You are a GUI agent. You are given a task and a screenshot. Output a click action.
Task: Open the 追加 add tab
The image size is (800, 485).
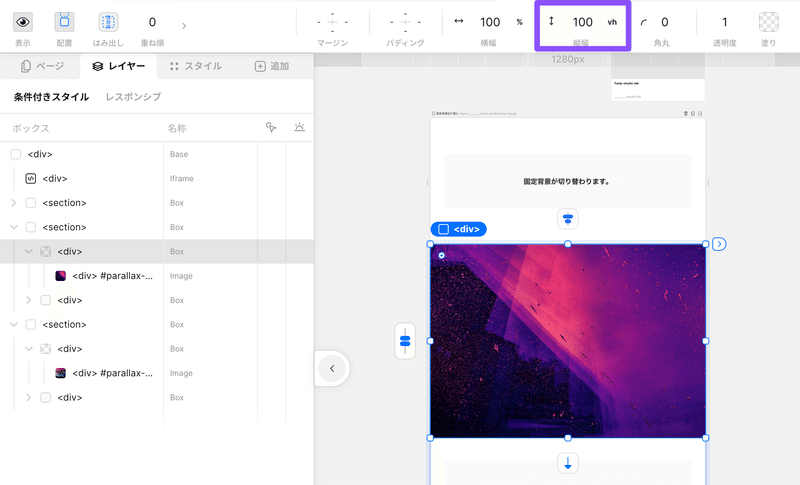272,66
